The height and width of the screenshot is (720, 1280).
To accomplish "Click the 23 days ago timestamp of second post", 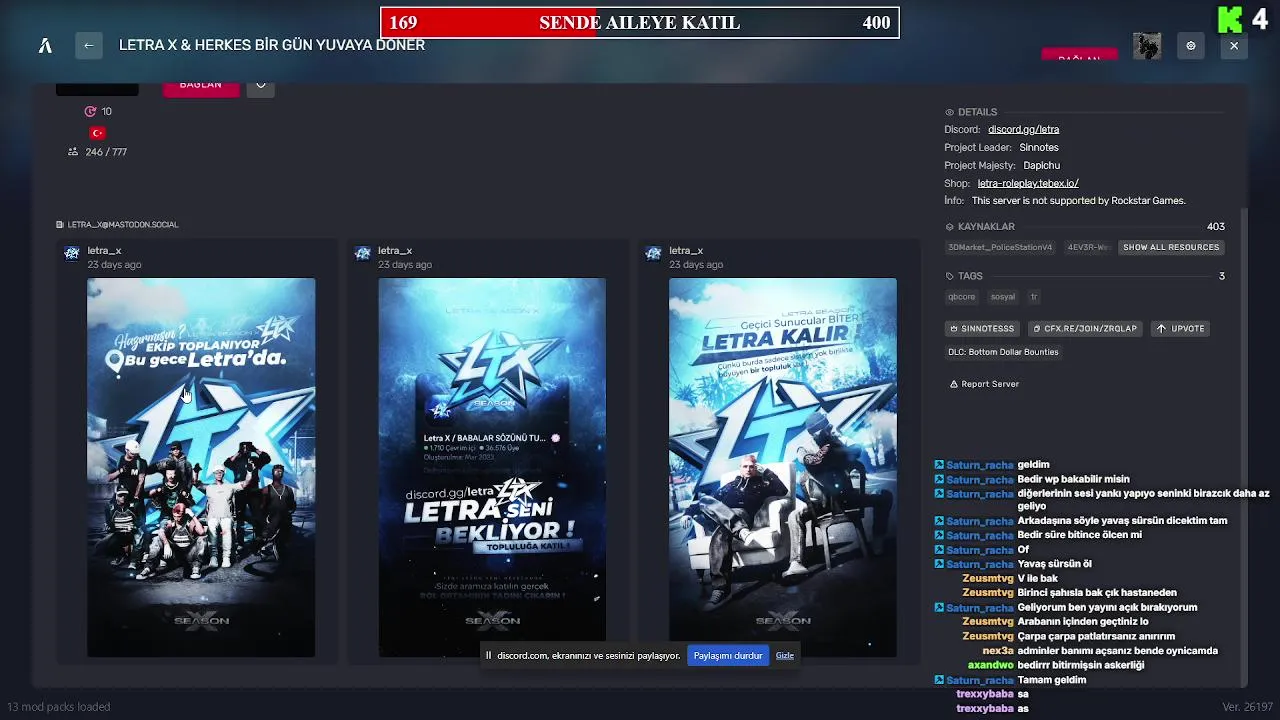I will 405,265.
